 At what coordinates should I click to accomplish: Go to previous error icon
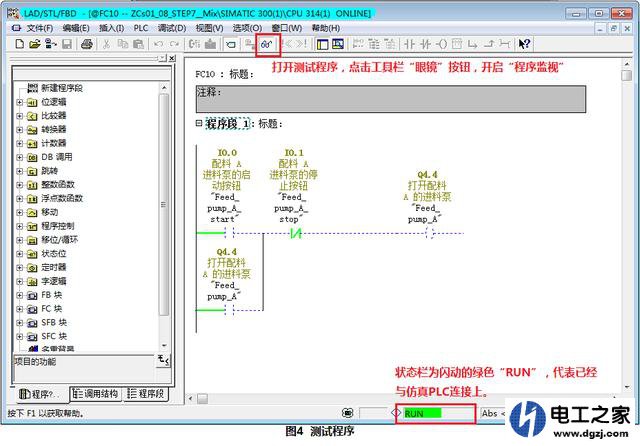[288, 44]
